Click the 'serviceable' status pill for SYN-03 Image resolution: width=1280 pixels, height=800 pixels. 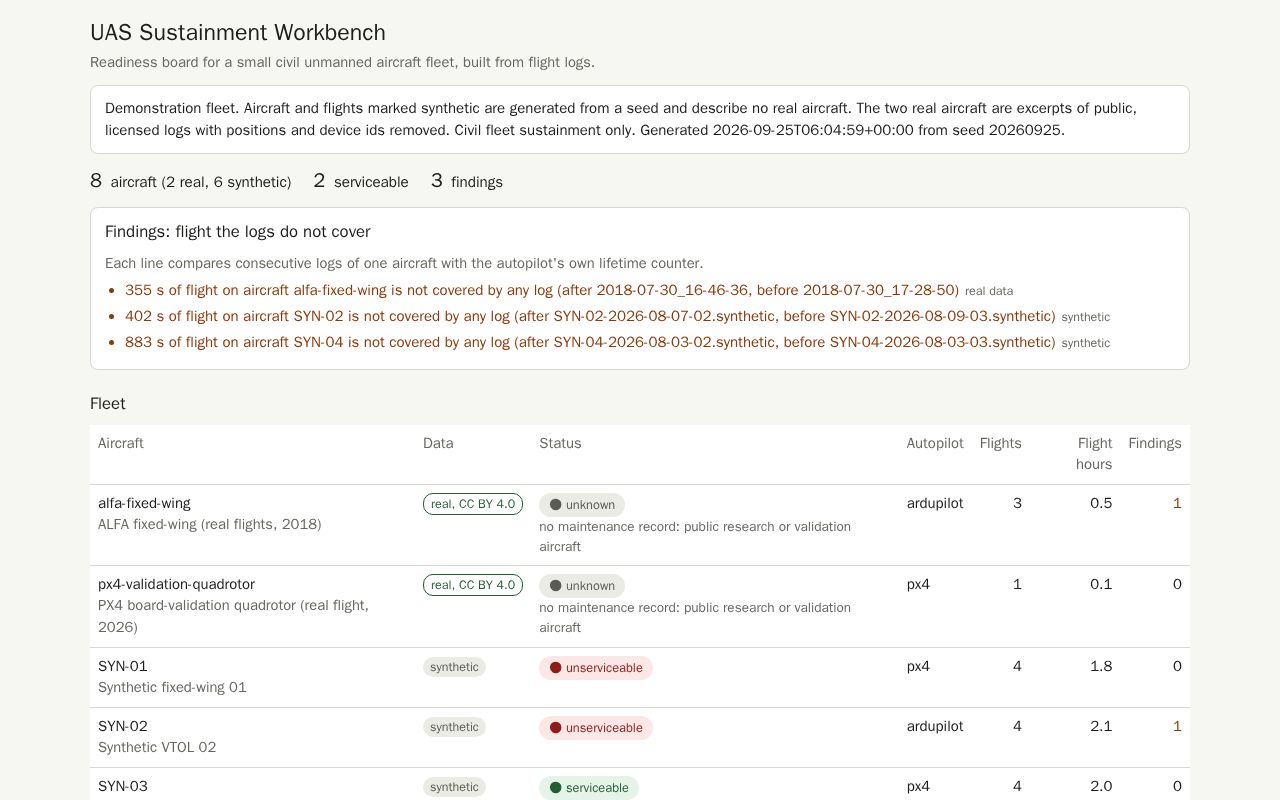tap(589, 788)
